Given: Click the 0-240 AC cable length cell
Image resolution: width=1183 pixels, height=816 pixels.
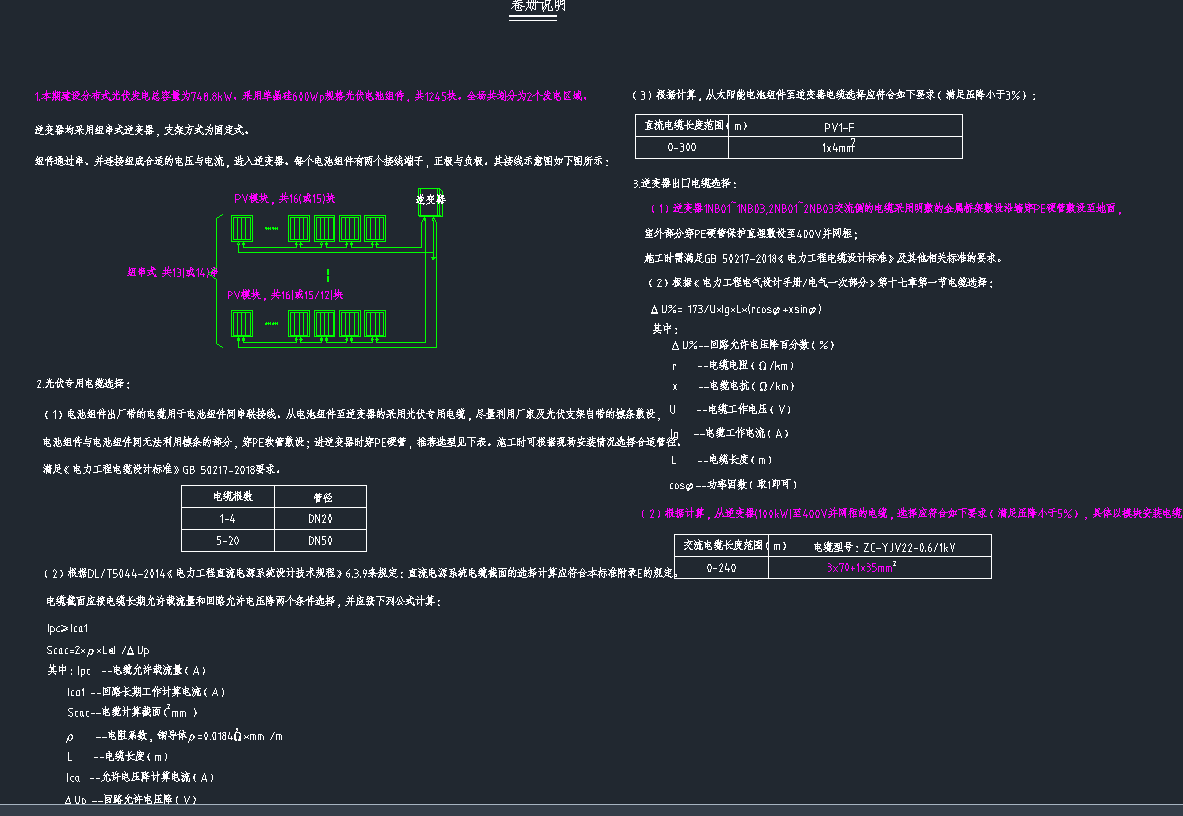Looking at the screenshot, I should [x=721, y=567].
